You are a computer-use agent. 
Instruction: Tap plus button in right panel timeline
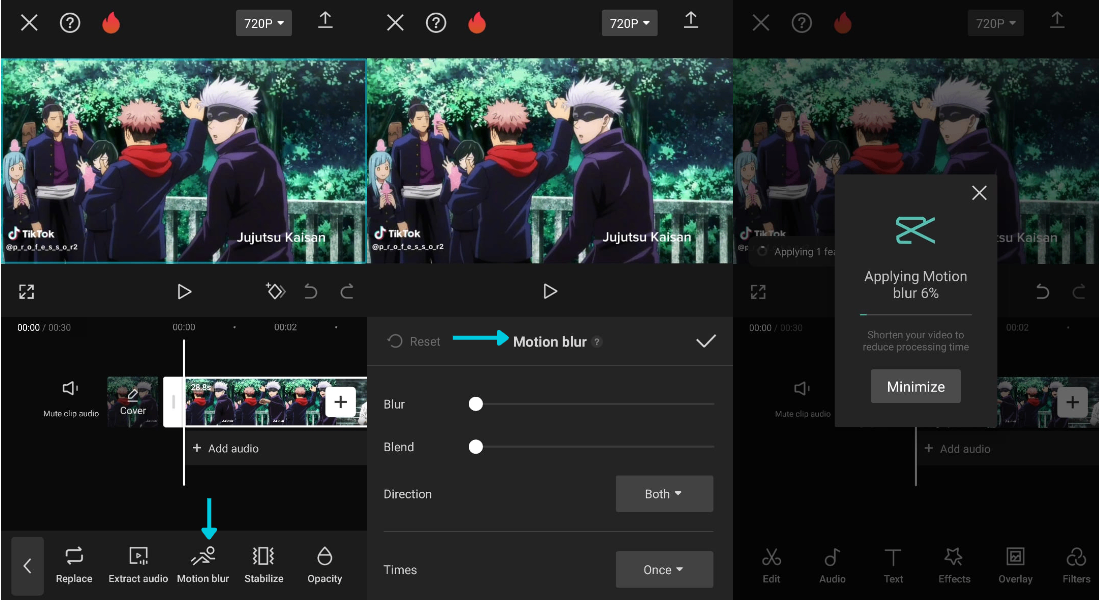click(1072, 402)
